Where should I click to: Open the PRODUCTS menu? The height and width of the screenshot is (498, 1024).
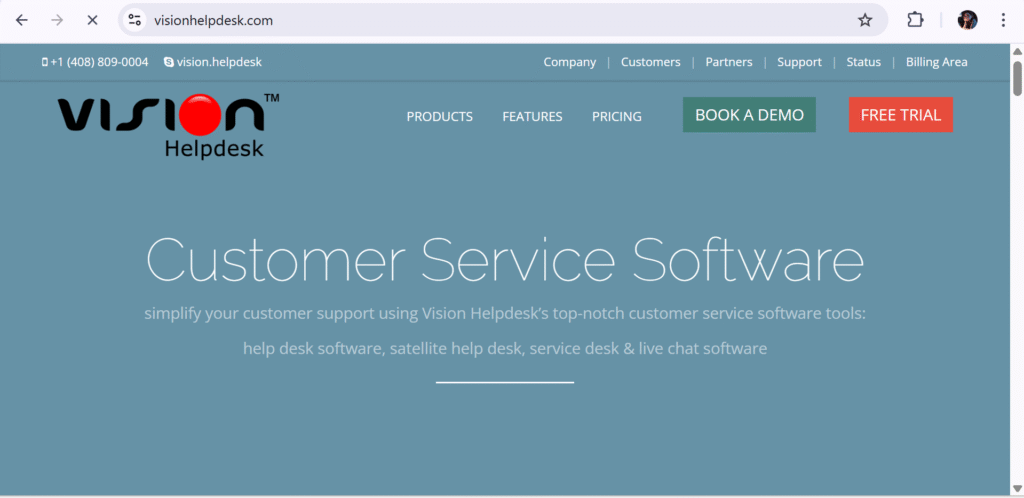coord(440,116)
